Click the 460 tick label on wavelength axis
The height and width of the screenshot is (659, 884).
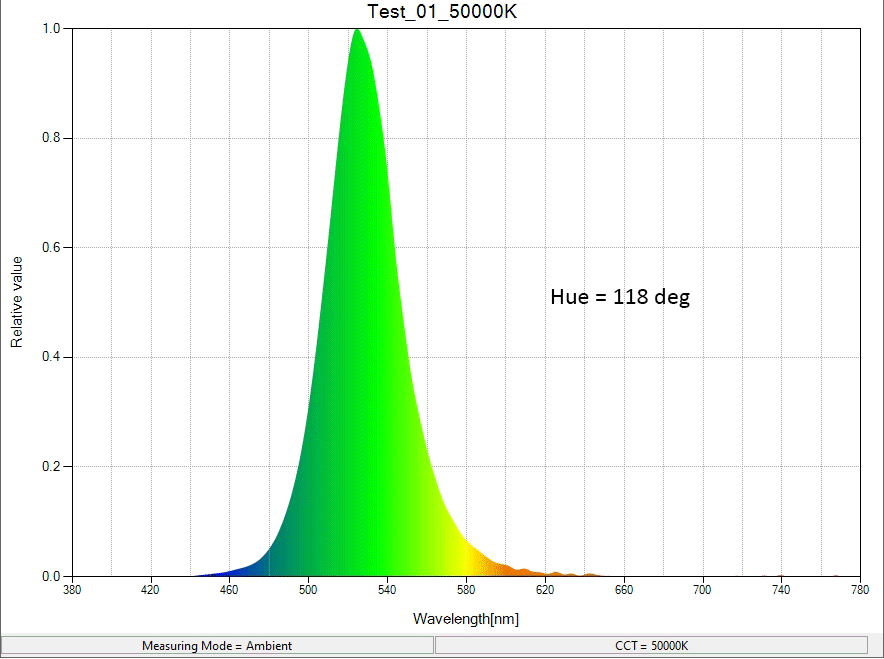229,590
